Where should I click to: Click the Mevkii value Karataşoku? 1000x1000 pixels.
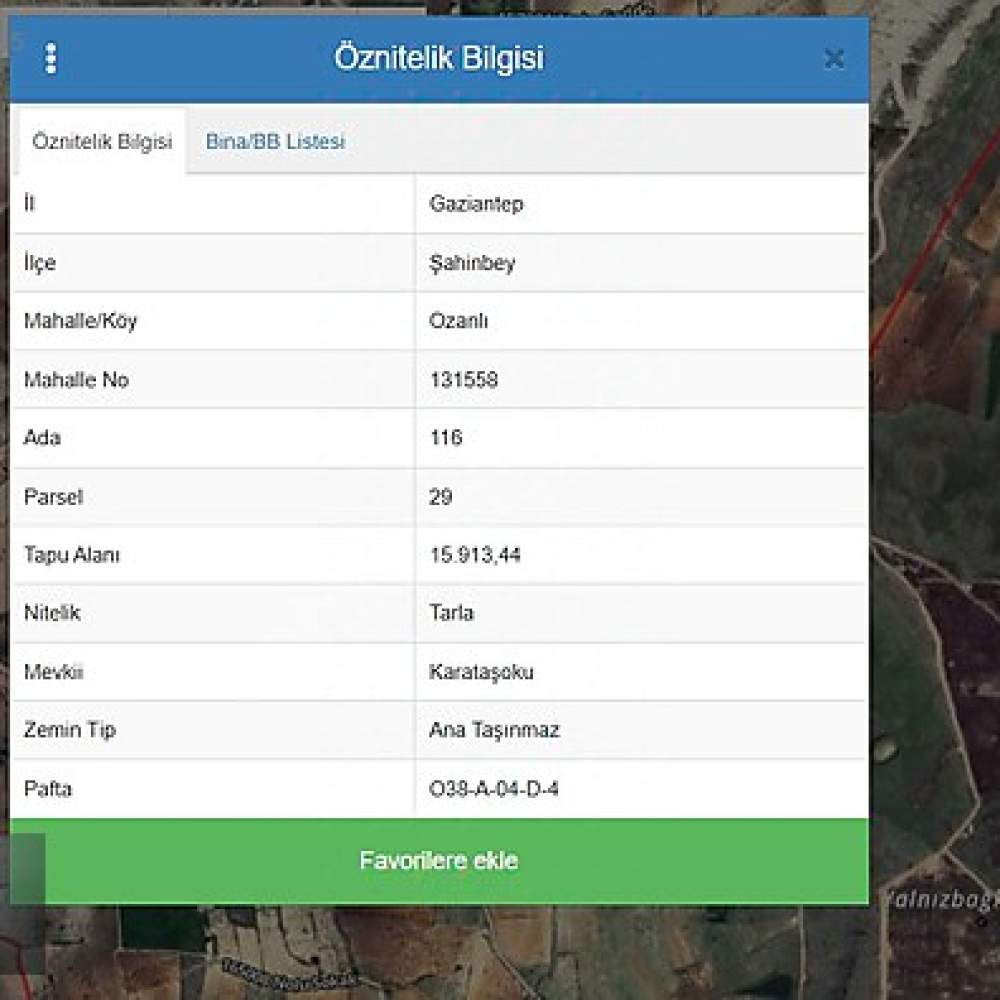click(482, 672)
